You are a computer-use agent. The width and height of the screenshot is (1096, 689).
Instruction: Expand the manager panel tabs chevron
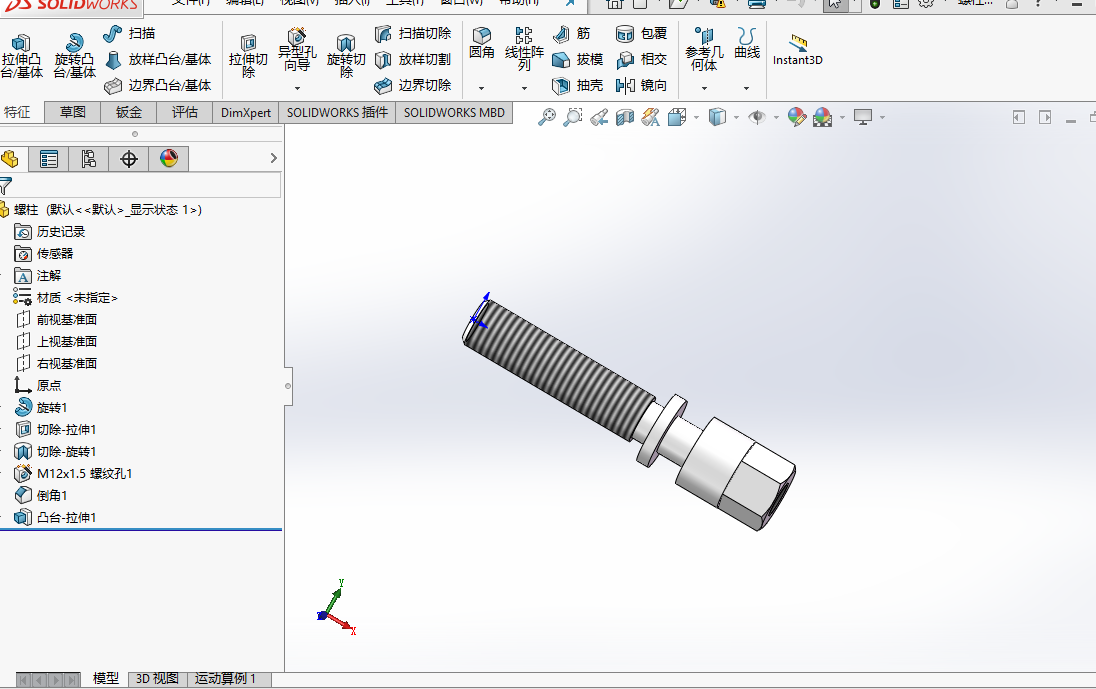click(273, 159)
